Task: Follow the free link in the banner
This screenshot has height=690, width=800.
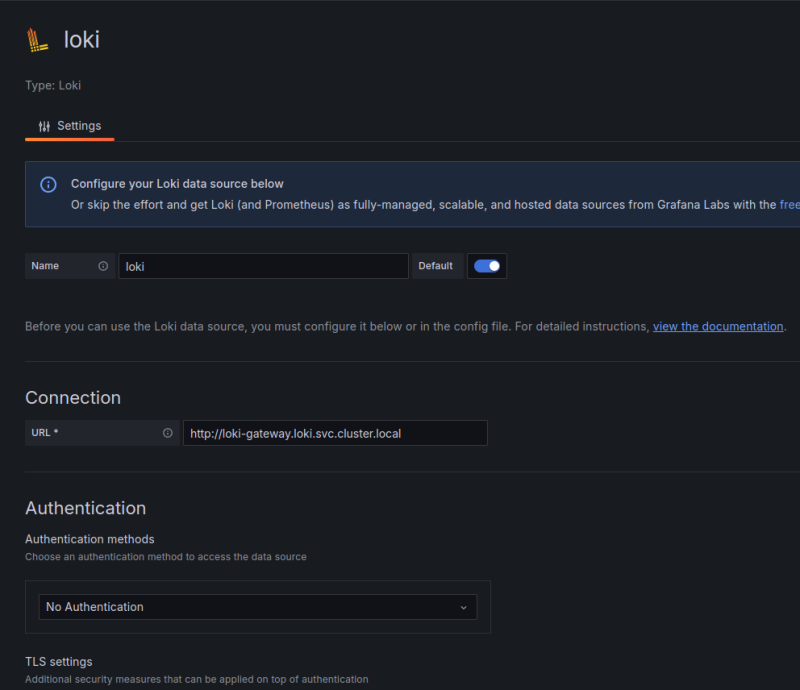Action: pyautogui.click(x=789, y=204)
